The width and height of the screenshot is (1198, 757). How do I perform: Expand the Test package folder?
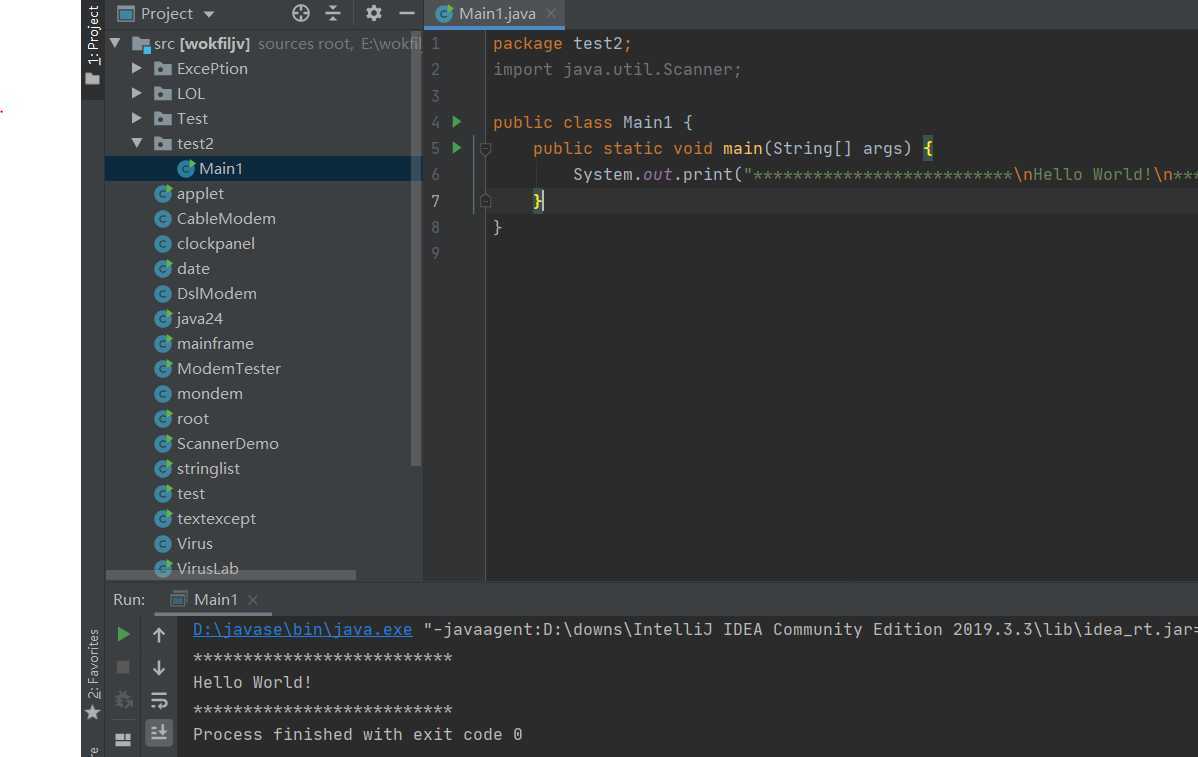[137, 118]
